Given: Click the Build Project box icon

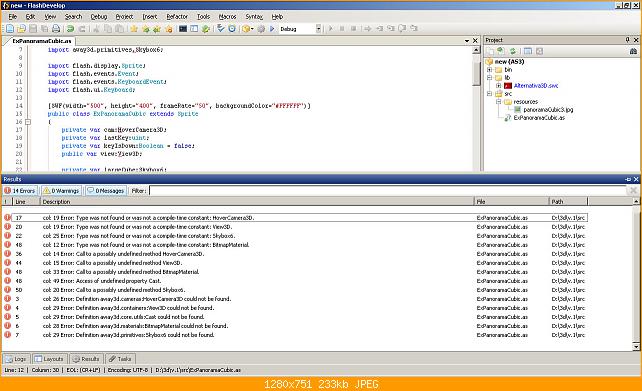Looking at the screenshot, I should pos(246,29).
